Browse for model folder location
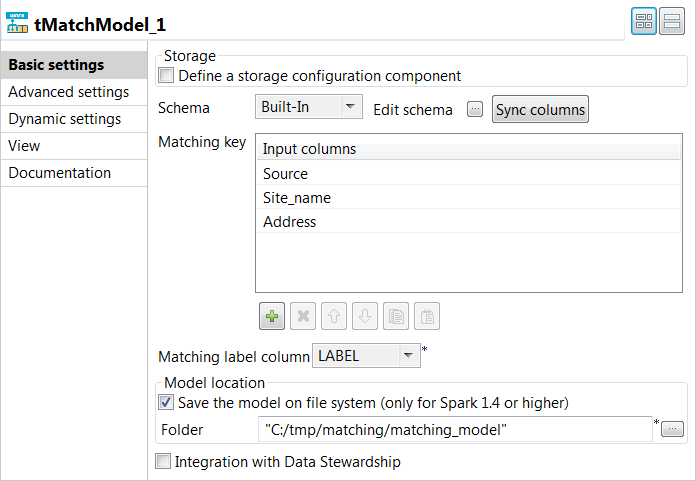This screenshot has width=696, height=481. tap(673, 429)
